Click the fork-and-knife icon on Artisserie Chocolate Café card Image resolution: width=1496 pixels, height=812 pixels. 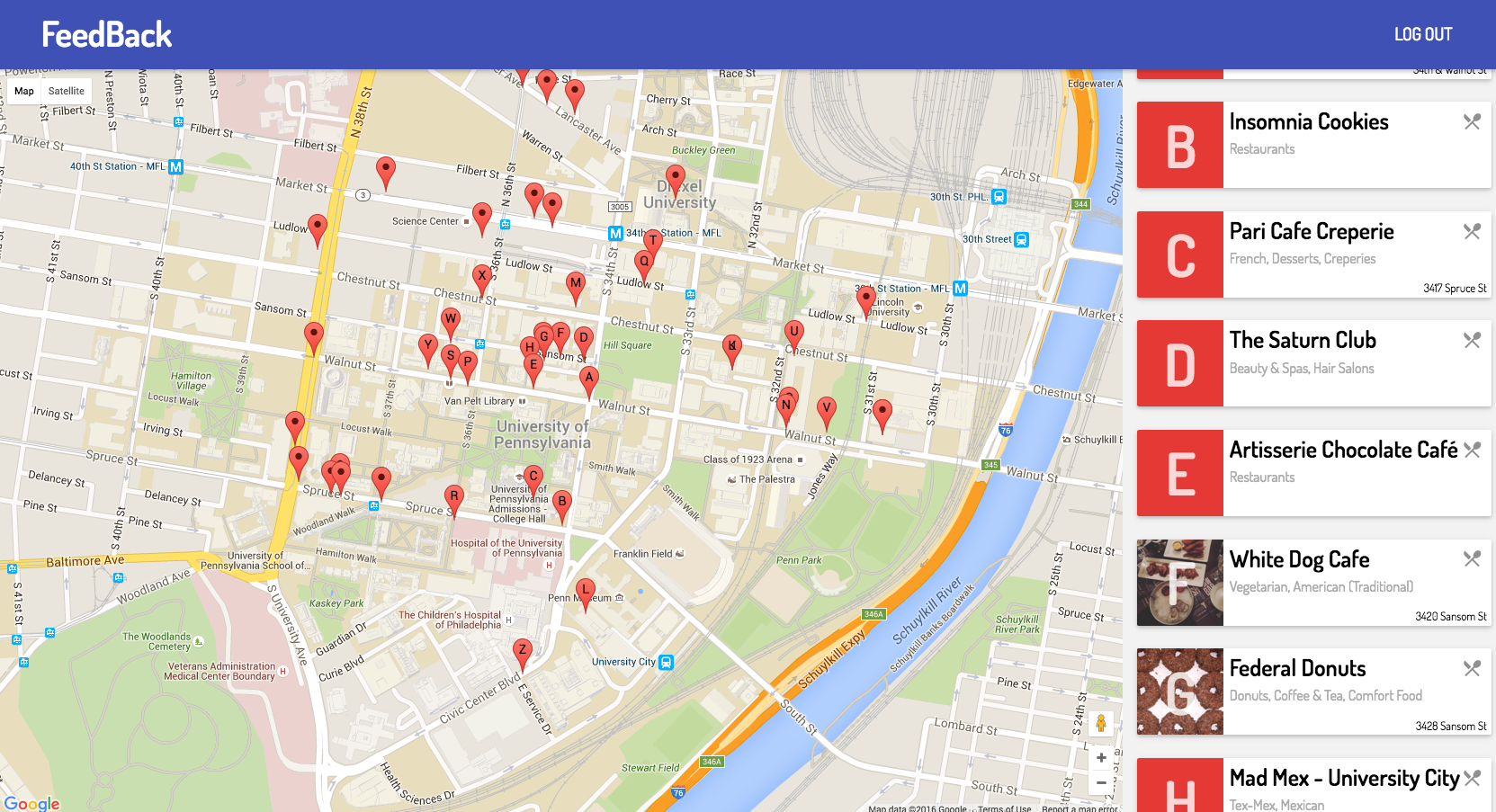[1472, 450]
